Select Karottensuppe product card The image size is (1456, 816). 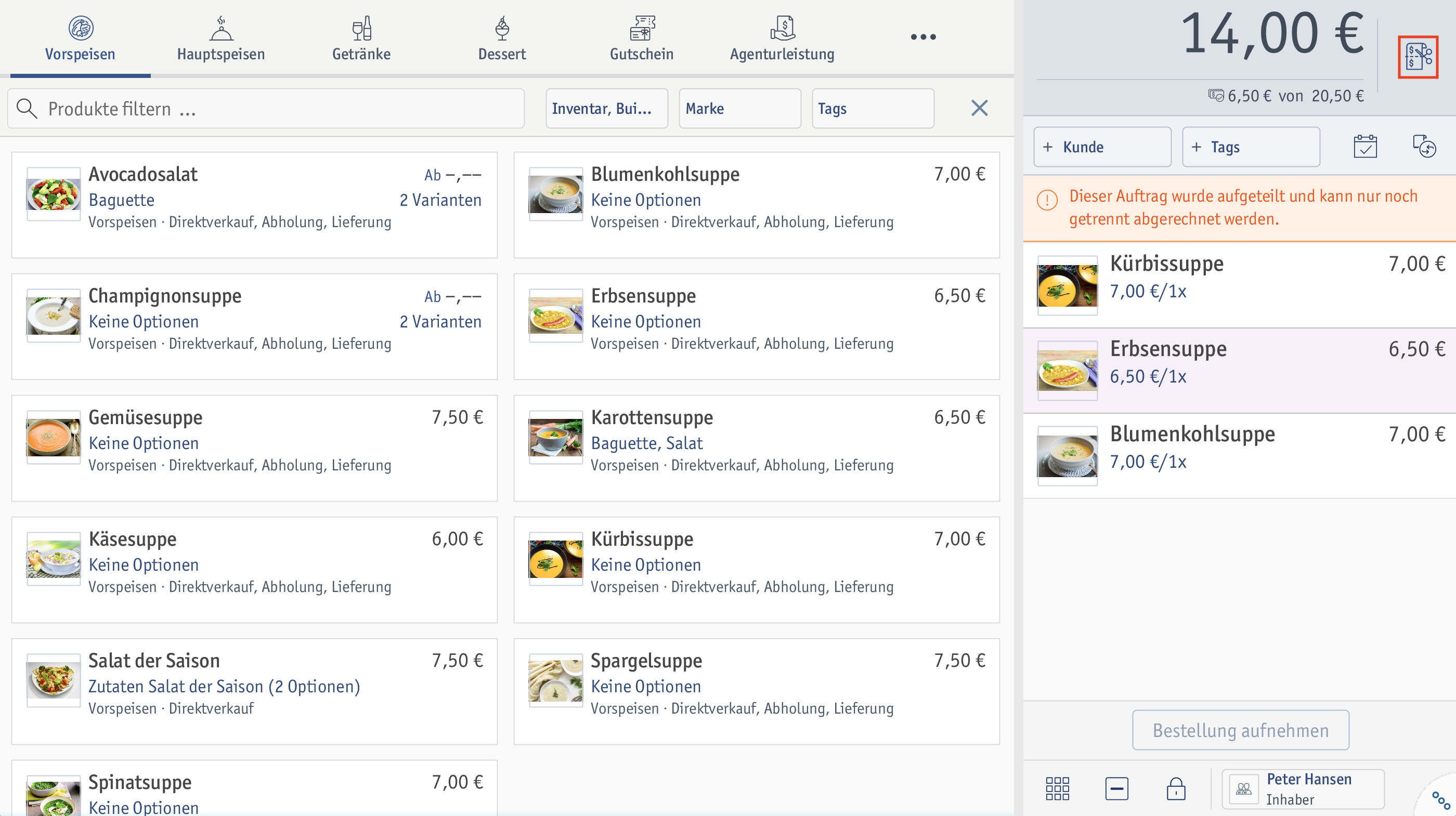coord(756,448)
